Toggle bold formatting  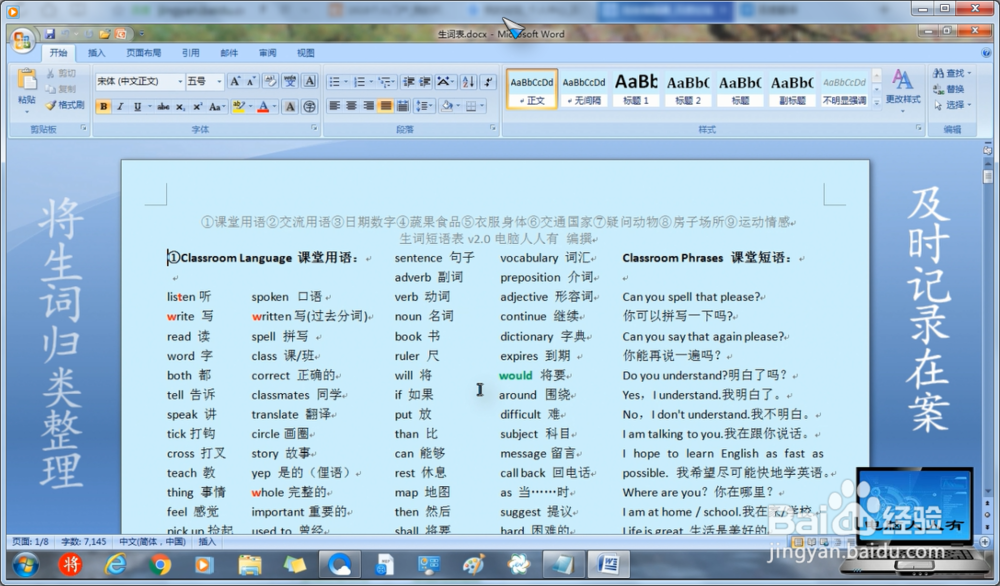[103, 106]
